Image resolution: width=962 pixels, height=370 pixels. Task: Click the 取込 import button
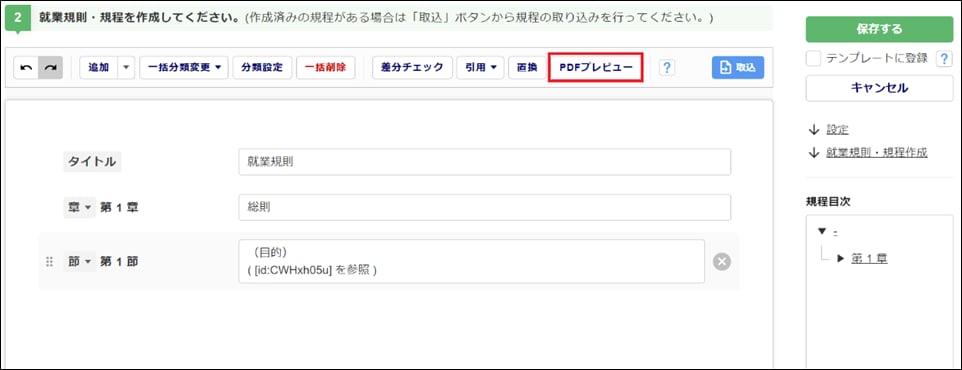(x=738, y=67)
